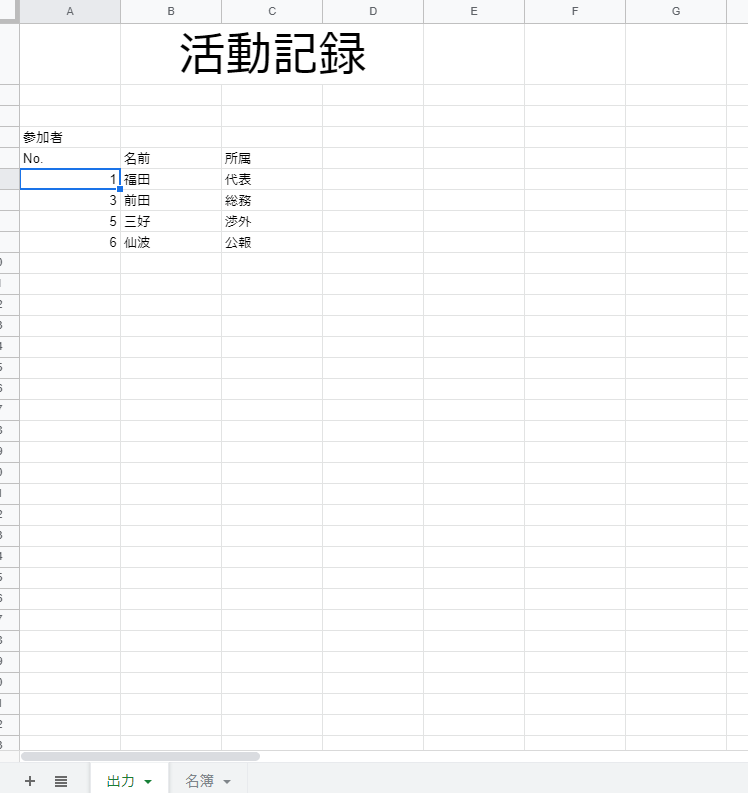
Task: Select column A header
Action: pos(70,11)
